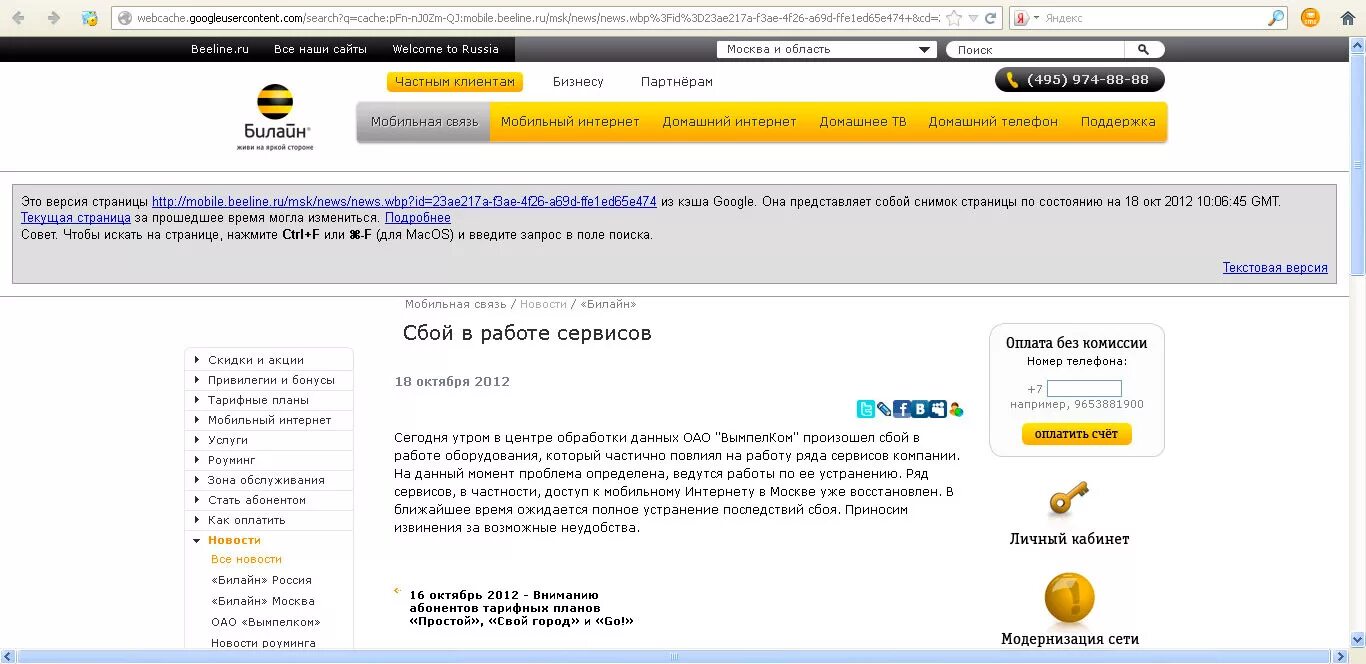Open the cached mobile.beeline.ru page URL link
1366x664 pixels.
click(x=404, y=201)
